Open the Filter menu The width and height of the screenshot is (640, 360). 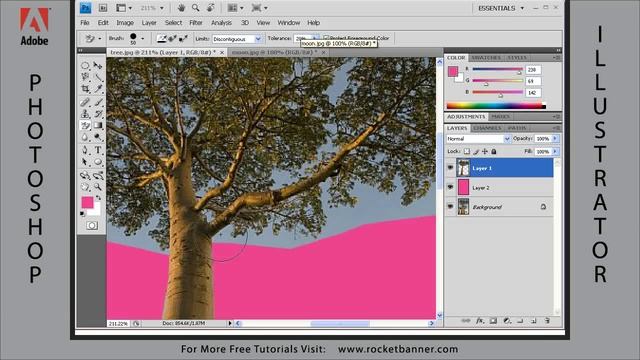pyautogui.click(x=196, y=23)
